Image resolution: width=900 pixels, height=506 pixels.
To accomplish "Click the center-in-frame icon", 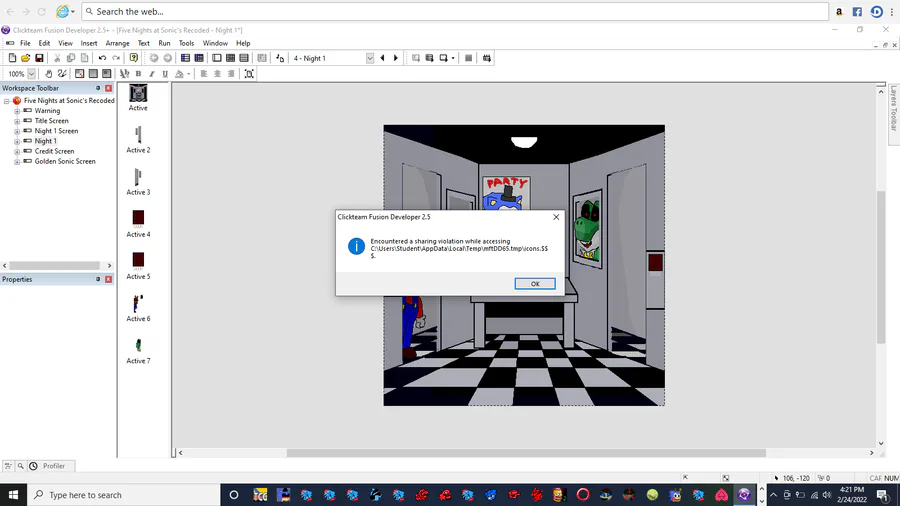I will (249, 73).
